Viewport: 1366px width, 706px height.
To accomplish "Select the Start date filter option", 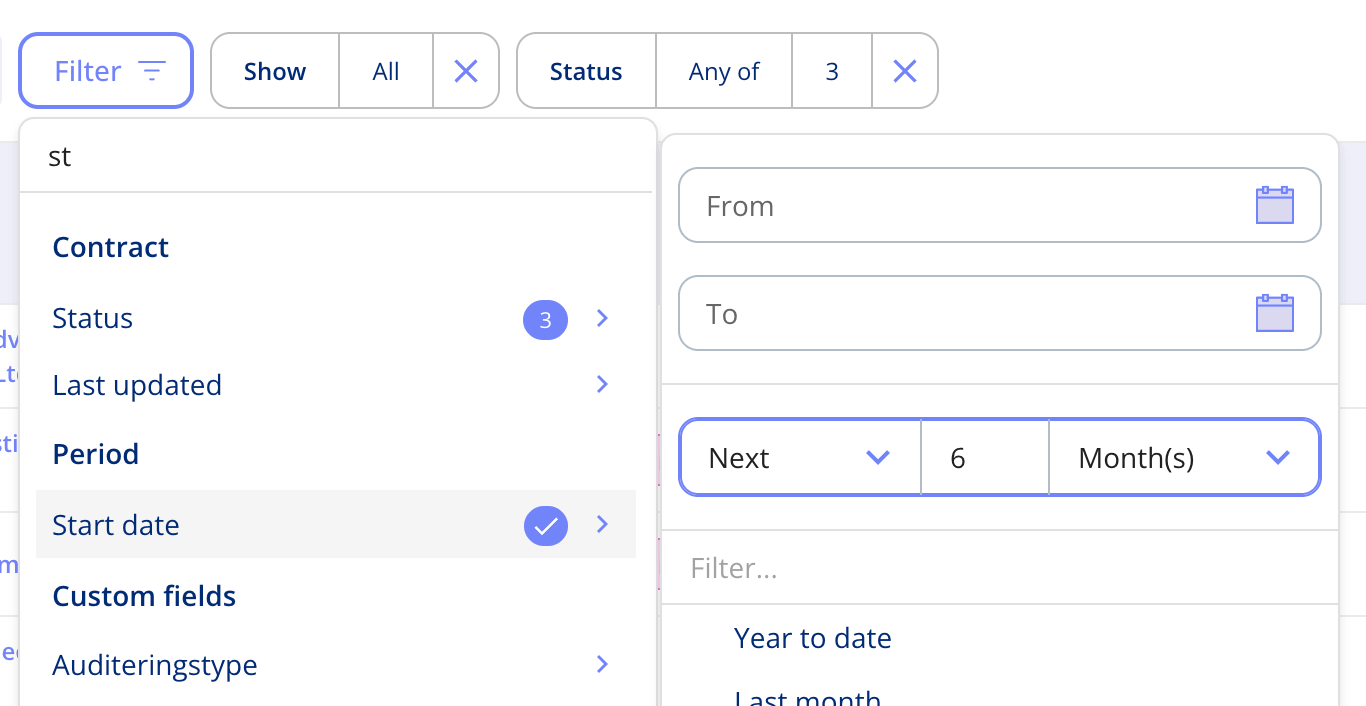I will 336,524.
